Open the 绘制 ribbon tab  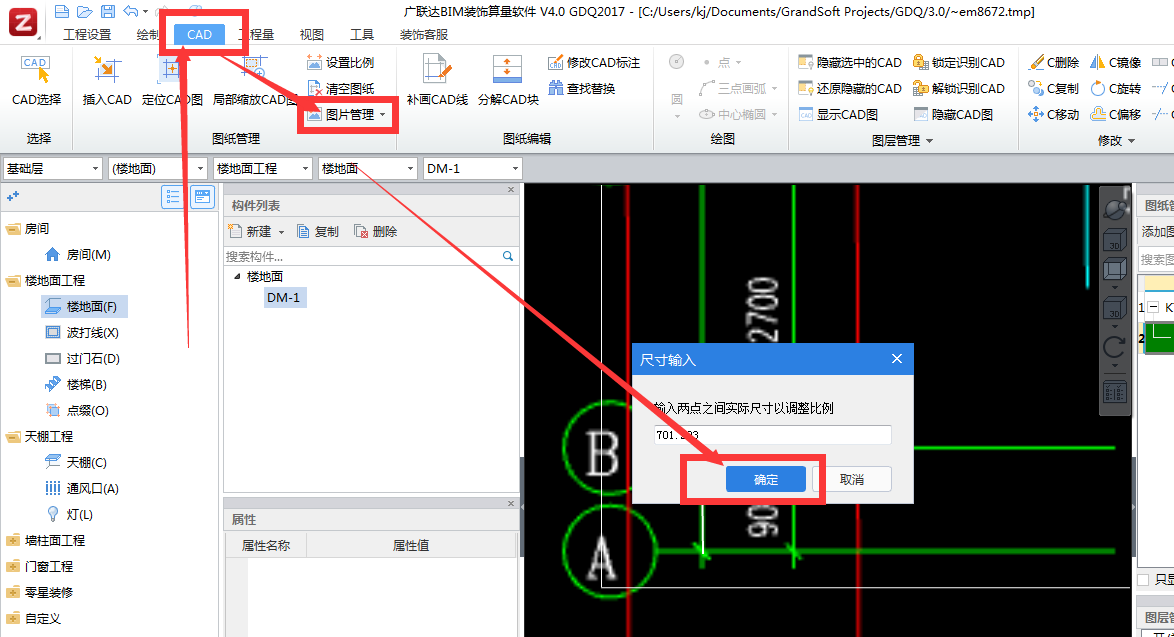(148, 34)
